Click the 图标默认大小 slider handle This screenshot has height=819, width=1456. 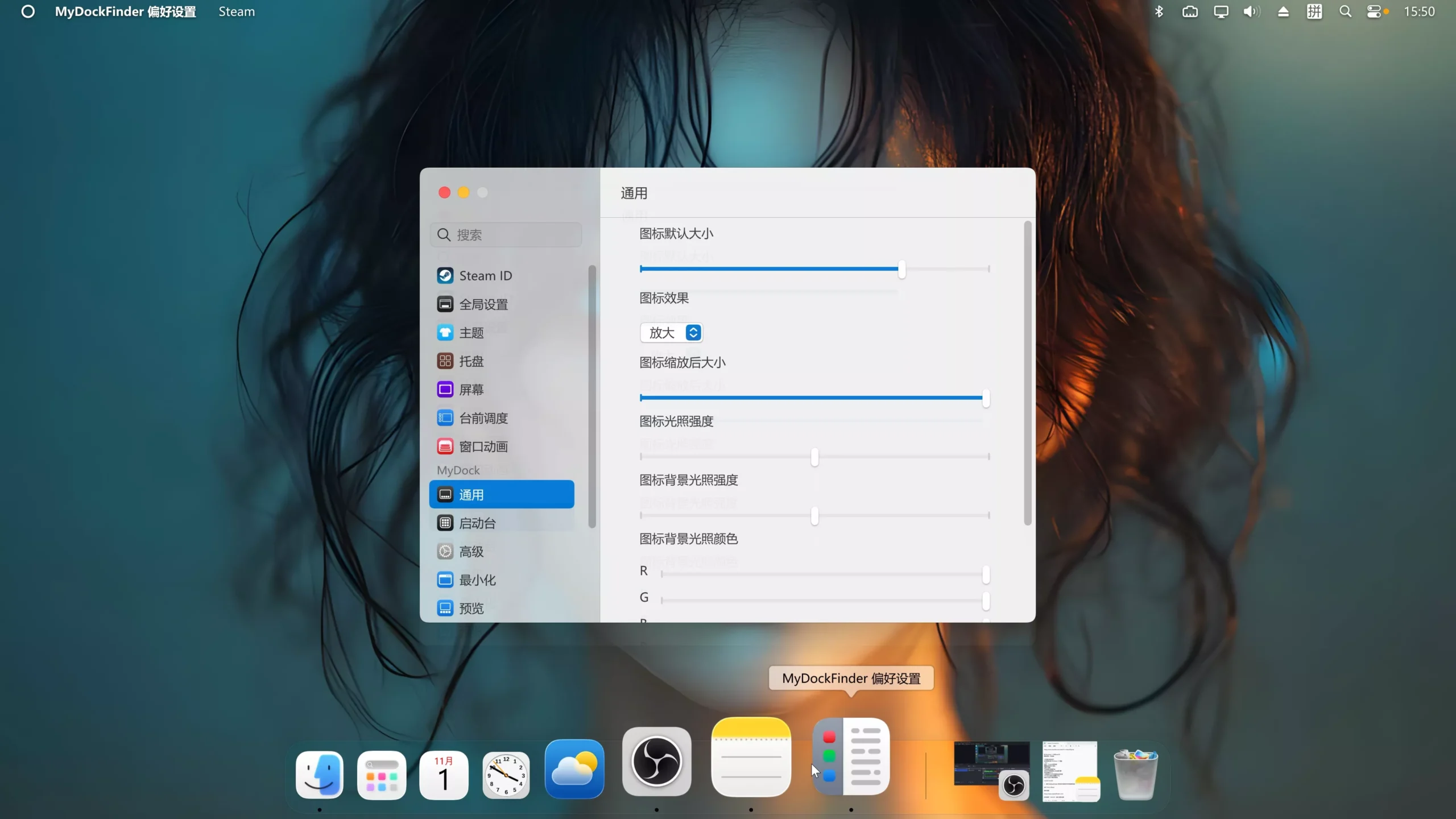pos(900,270)
